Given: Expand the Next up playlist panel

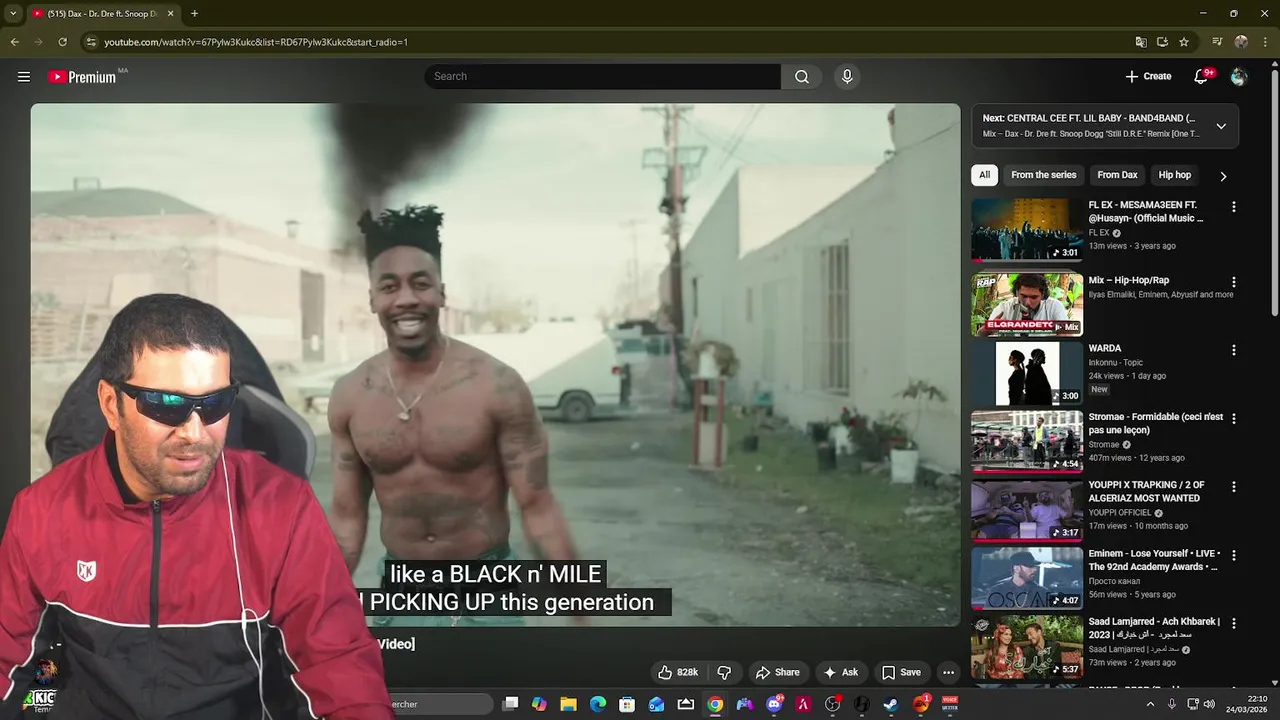Looking at the screenshot, I should click(x=1221, y=126).
